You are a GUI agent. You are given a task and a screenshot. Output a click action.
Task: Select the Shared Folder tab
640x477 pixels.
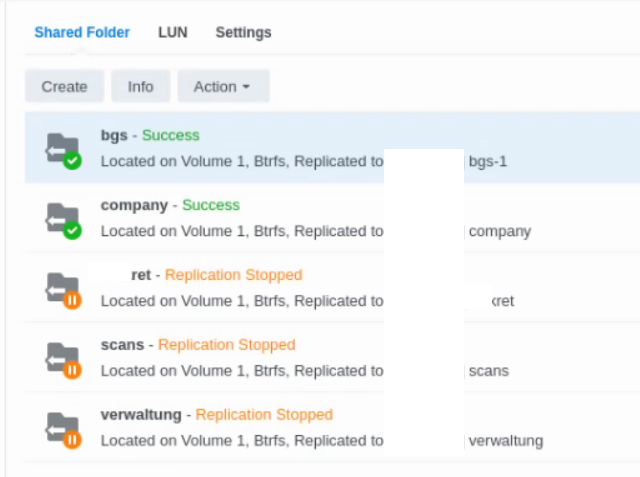82,32
